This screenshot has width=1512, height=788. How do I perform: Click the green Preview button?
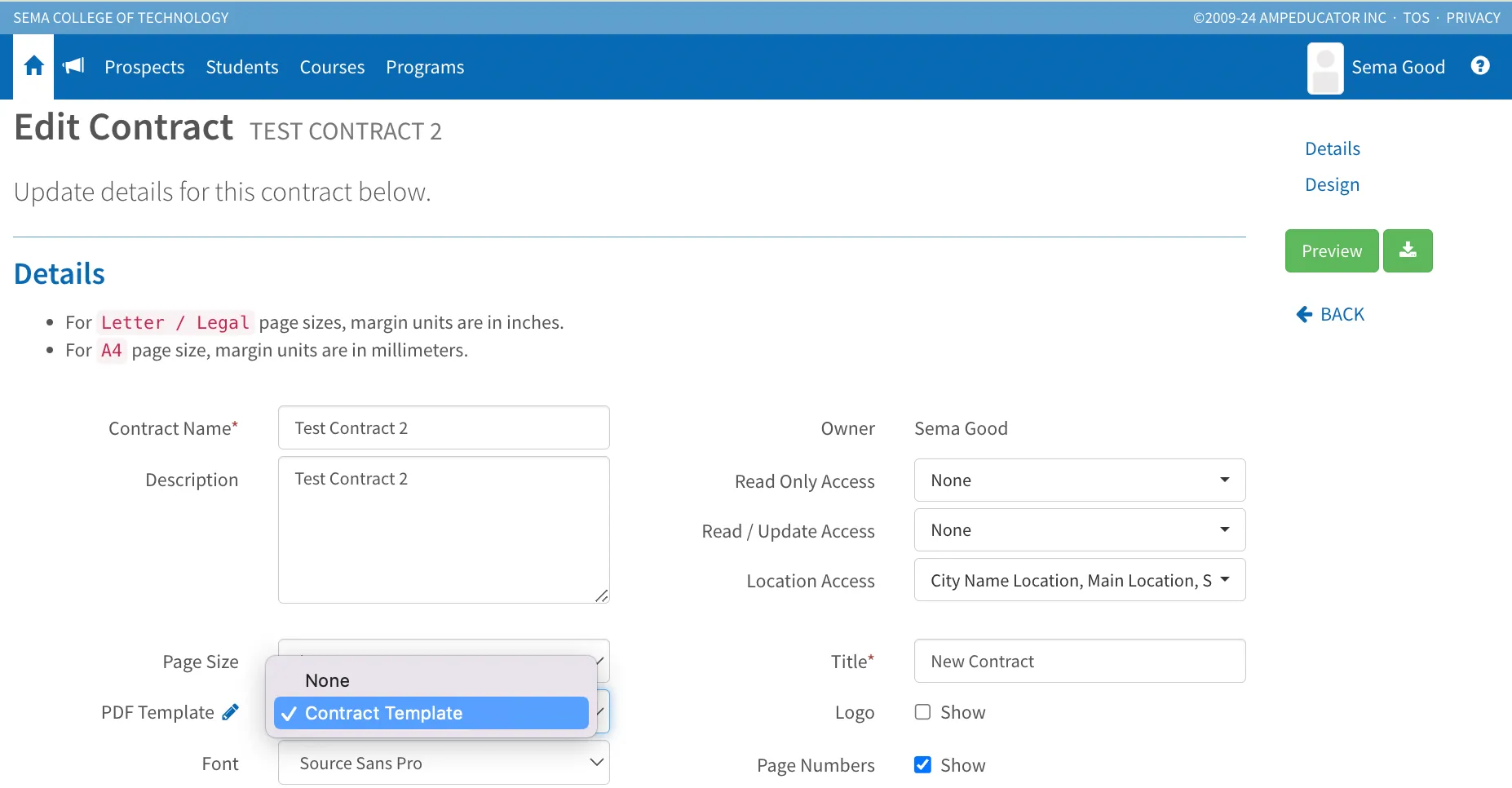1332,250
